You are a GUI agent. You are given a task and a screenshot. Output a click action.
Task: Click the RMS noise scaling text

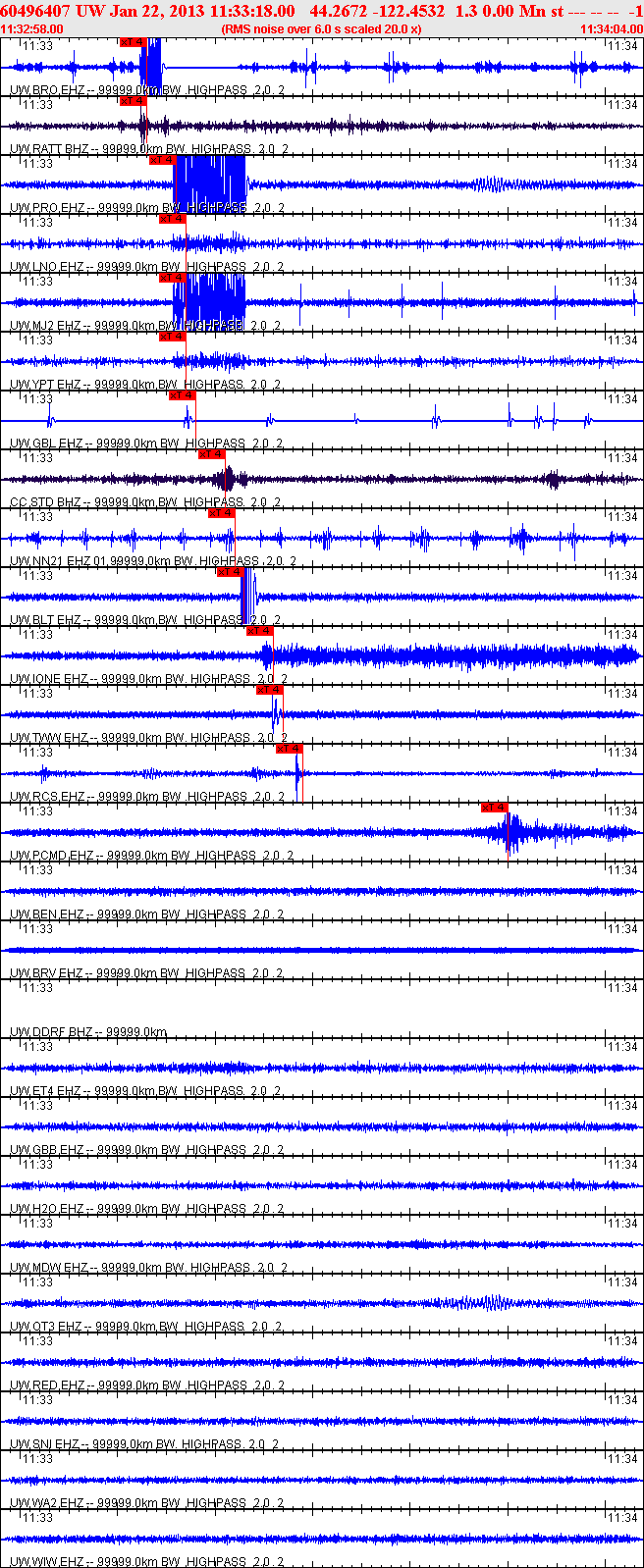coord(321,28)
